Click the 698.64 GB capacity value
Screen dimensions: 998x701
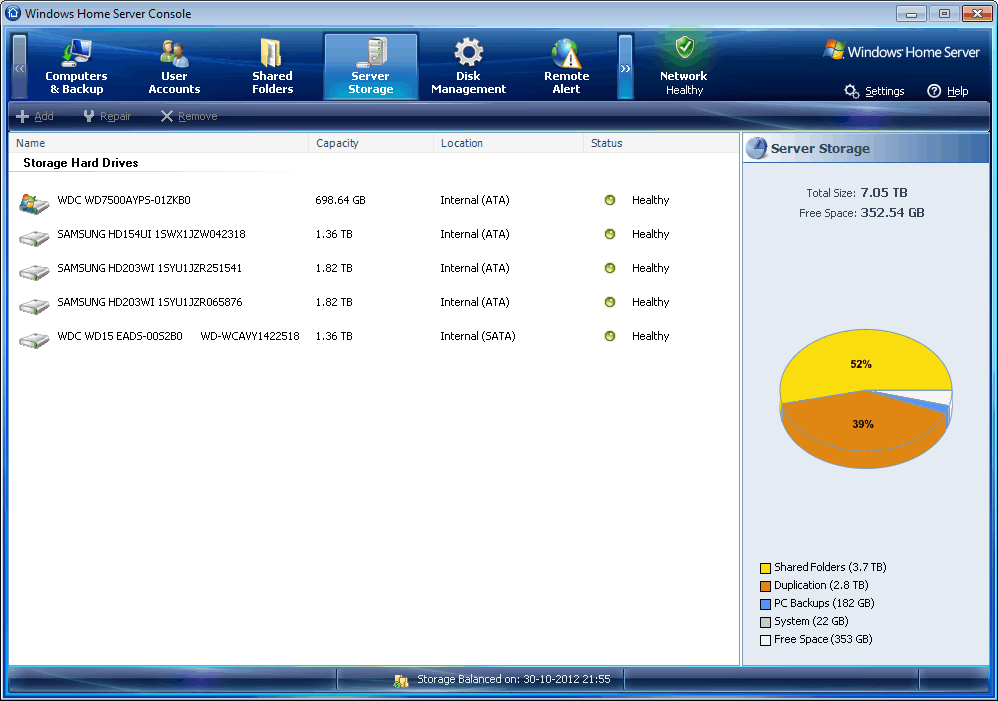coord(341,200)
